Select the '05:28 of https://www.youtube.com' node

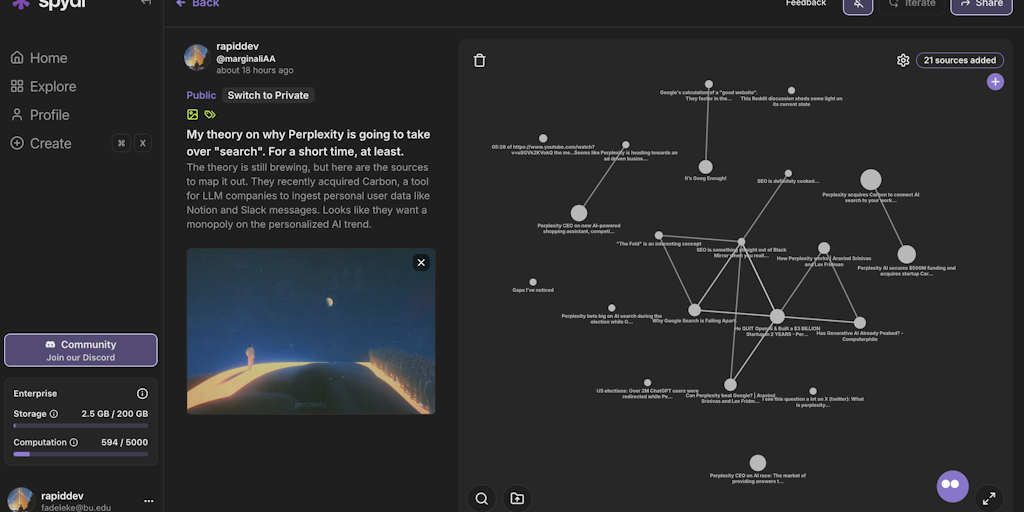click(543, 138)
